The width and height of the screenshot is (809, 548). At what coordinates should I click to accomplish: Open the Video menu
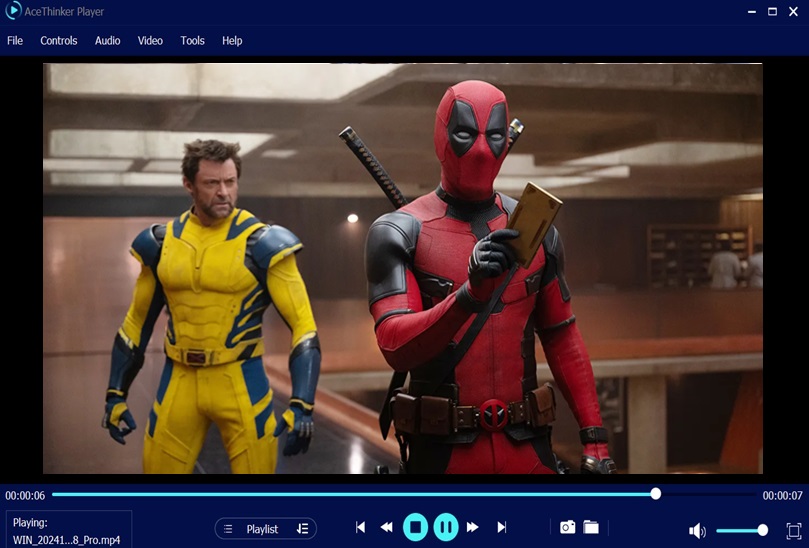click(150, 41)
